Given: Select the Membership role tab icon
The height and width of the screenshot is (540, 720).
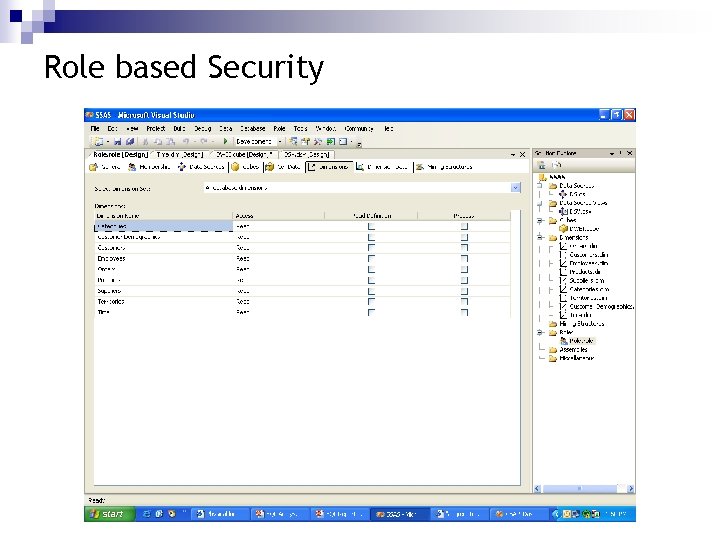Looking at the screenshot, I should point(132,167).
